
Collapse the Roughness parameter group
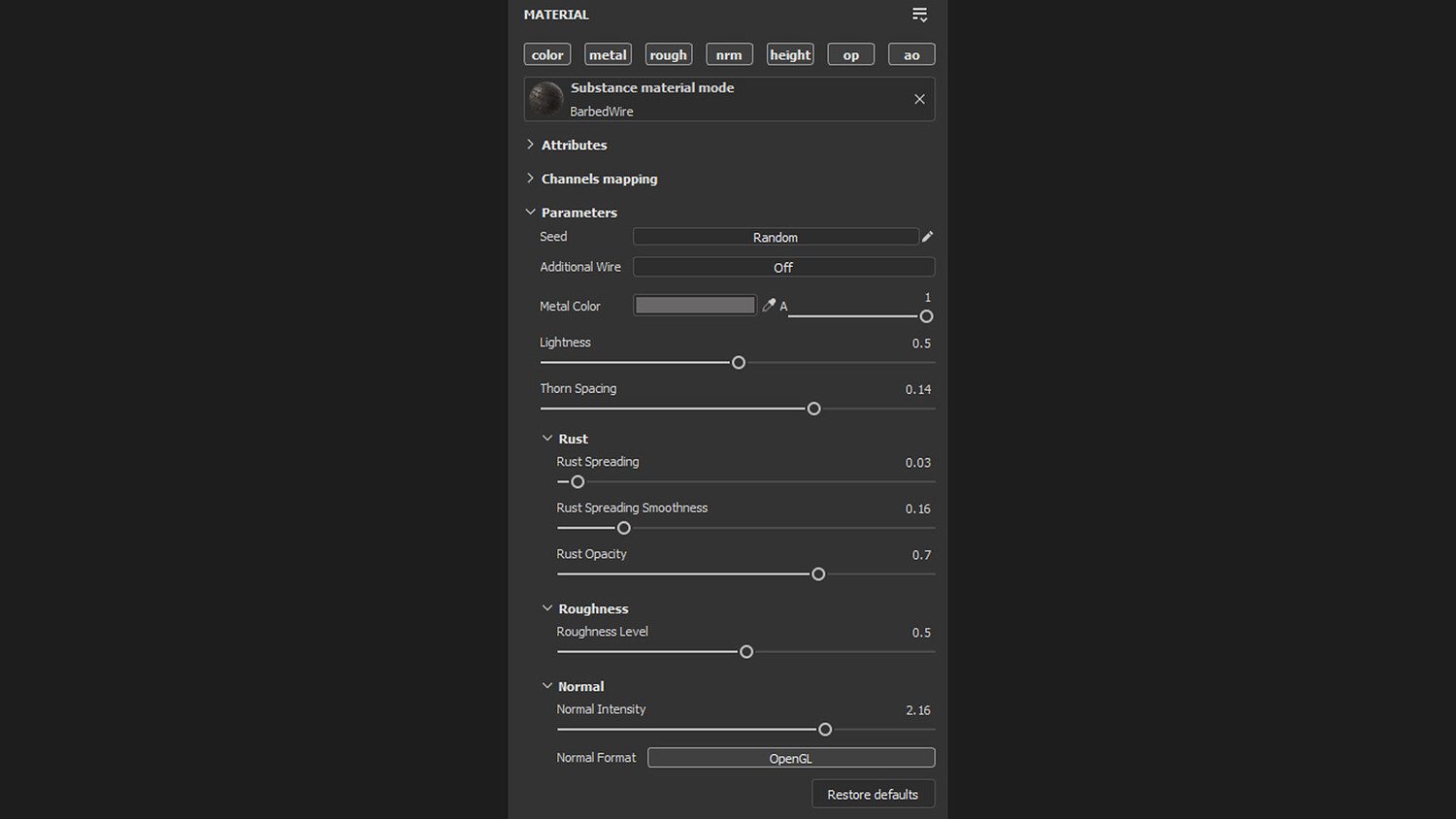[547, 608]
